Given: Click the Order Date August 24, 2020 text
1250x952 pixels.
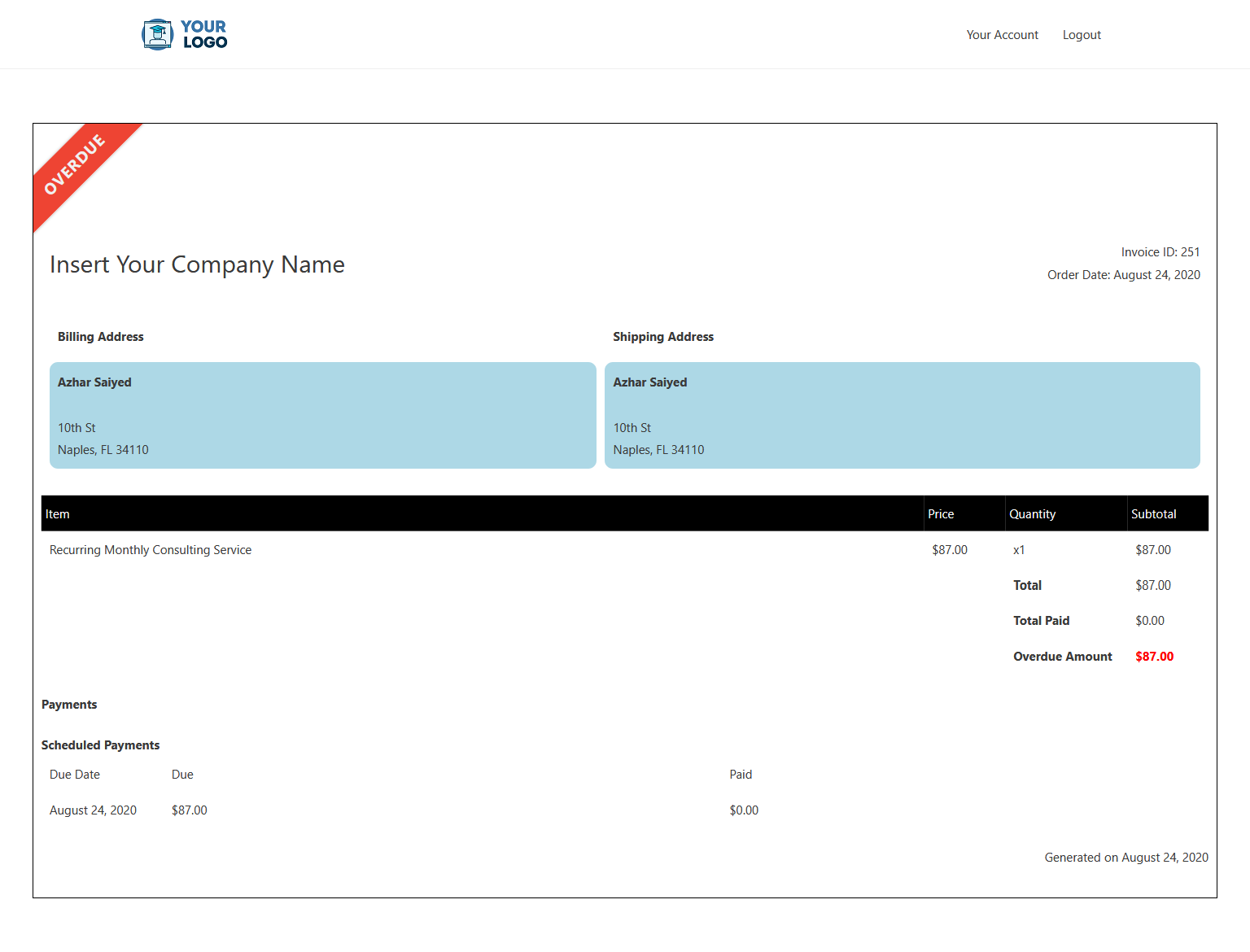Looking at the screenshot, I should (1123, 275).
